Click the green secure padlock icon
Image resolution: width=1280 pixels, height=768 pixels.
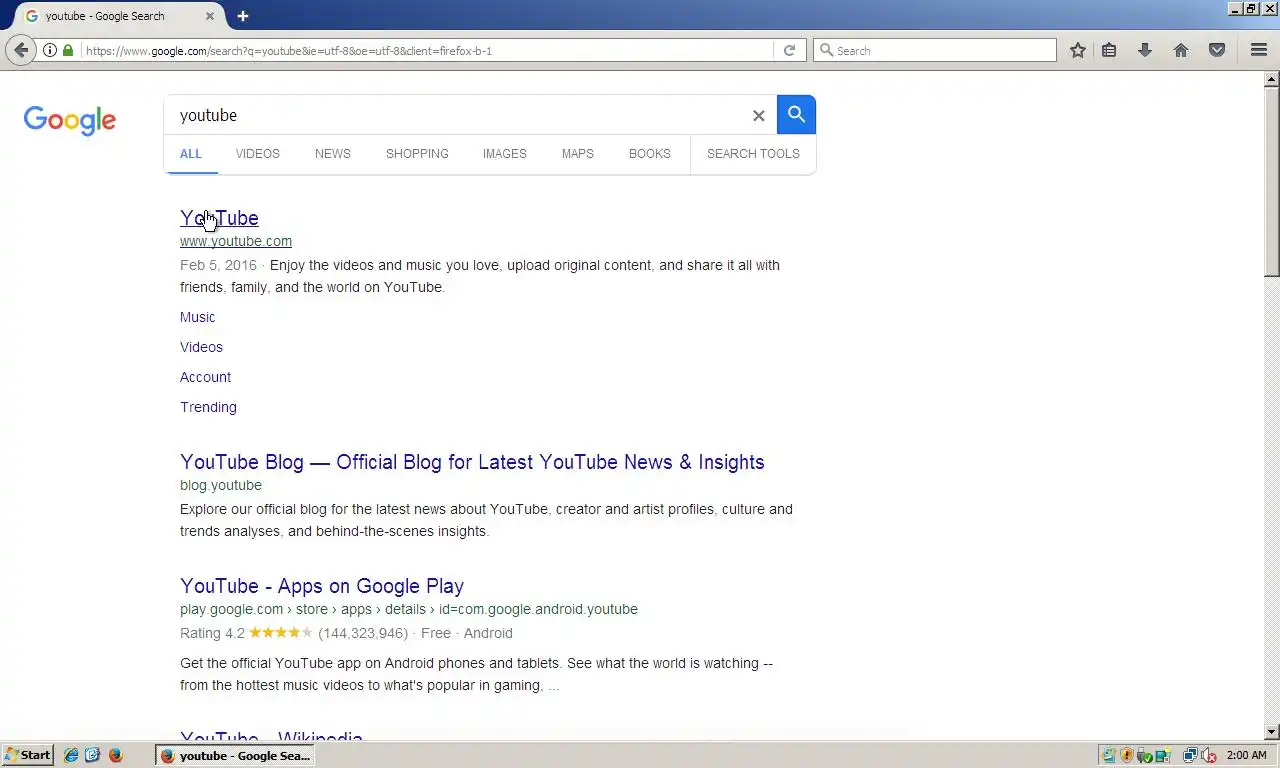point(68,50)
